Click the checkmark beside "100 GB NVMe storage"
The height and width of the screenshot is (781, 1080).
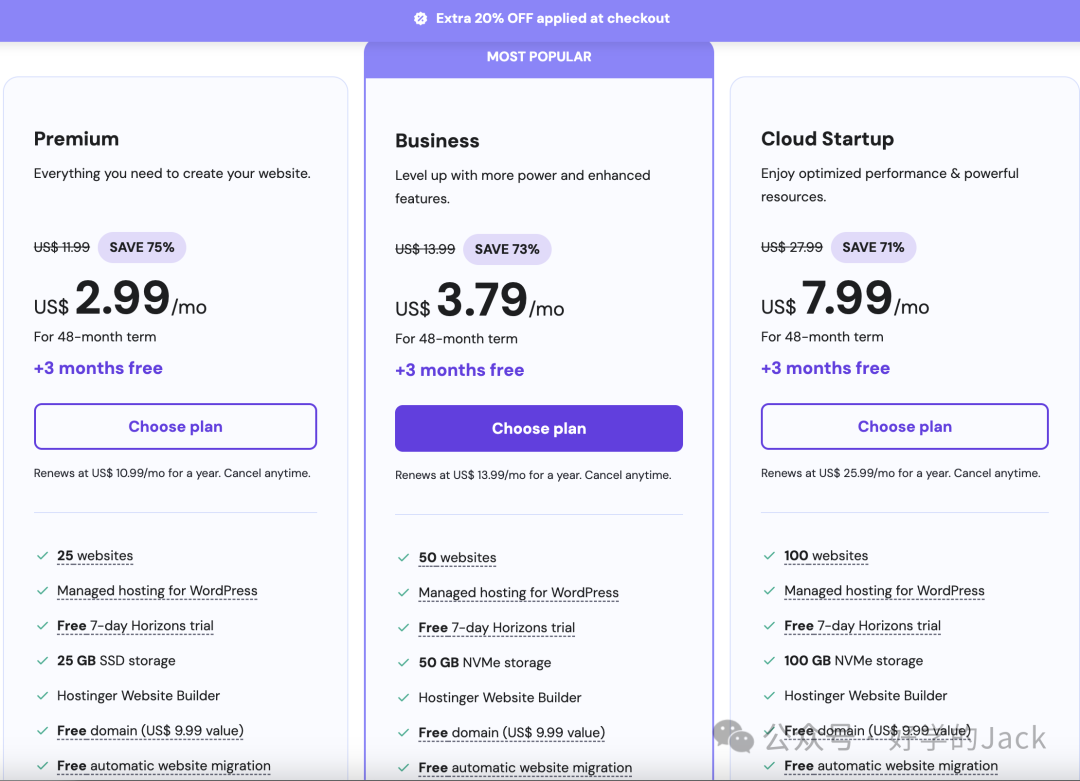point(769,661)
